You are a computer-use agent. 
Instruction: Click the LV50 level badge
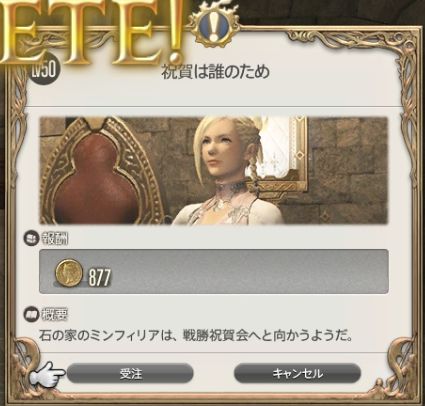[x=44, y=70]
